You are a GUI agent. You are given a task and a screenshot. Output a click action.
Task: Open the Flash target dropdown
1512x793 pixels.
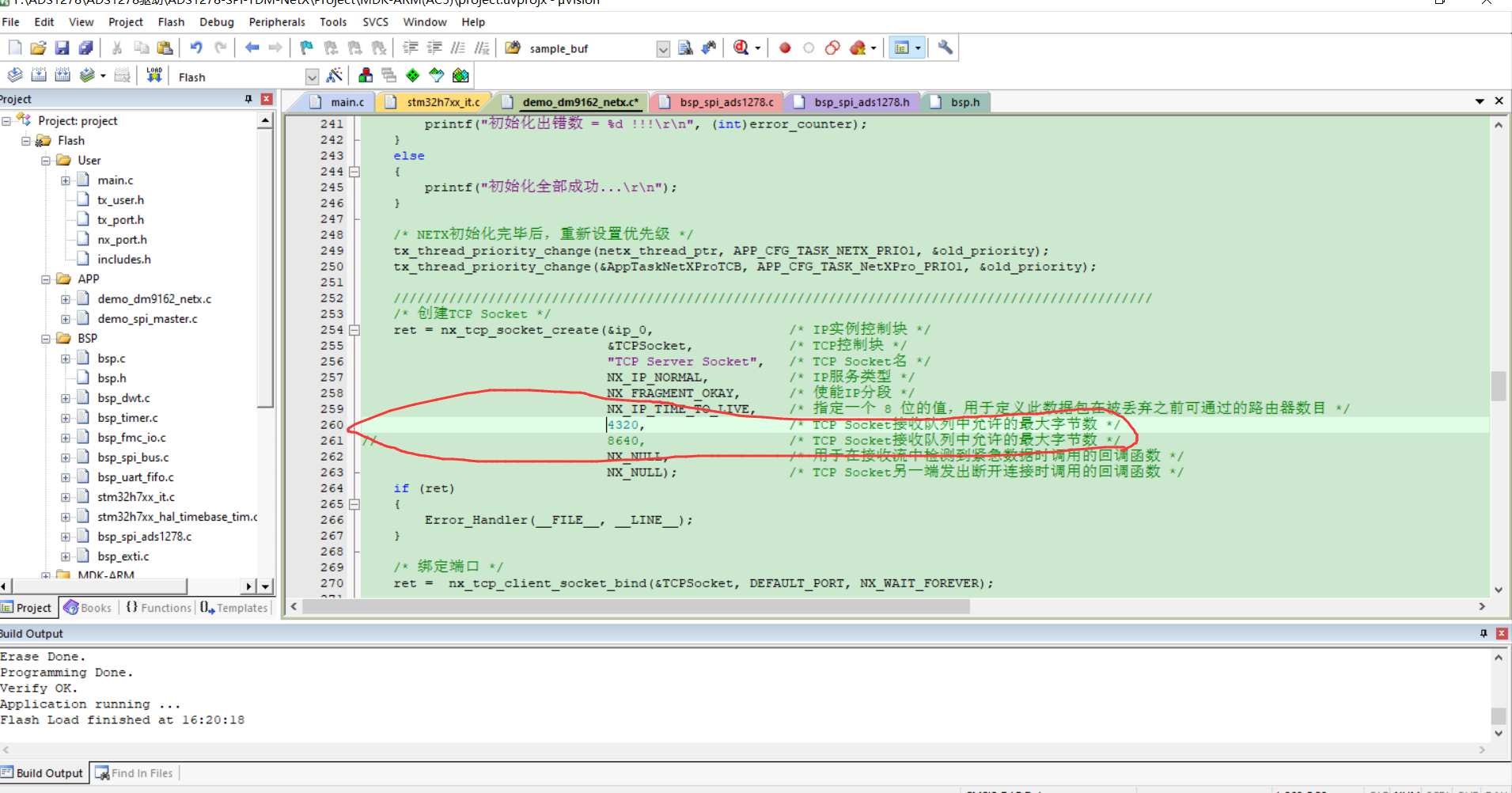(312, 77)
